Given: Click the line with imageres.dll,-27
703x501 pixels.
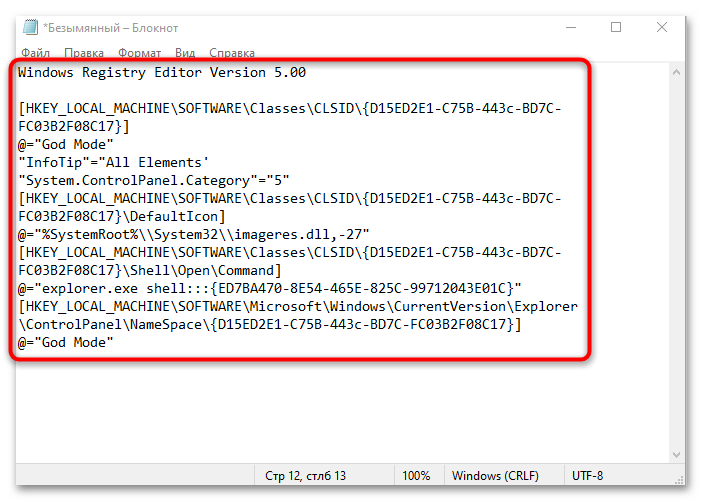Looking at the screenshot, I should click(x=194, y=235).
